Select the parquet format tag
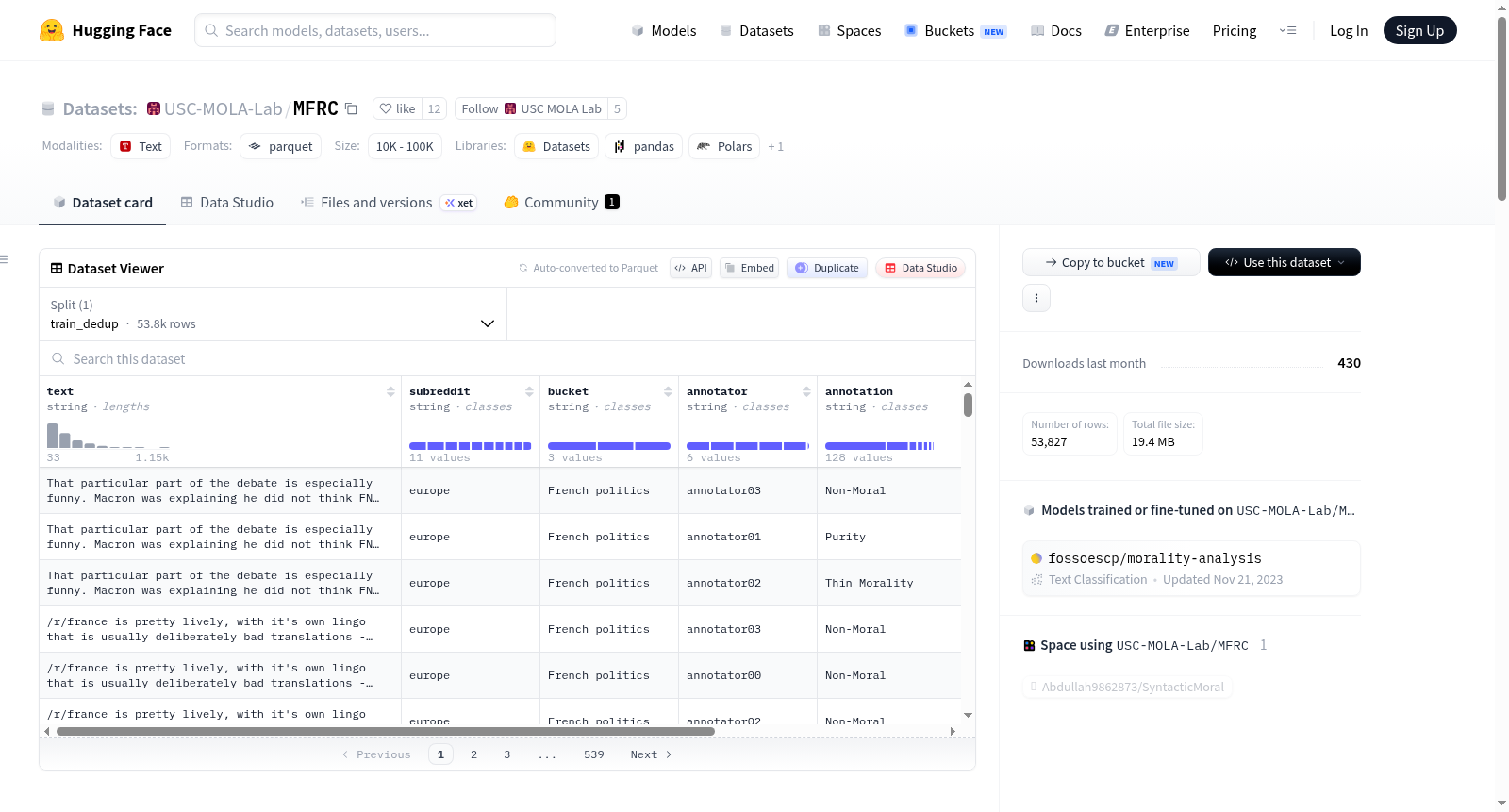The width and height of the screenshot is (1509, 812). tap(280, 146)
